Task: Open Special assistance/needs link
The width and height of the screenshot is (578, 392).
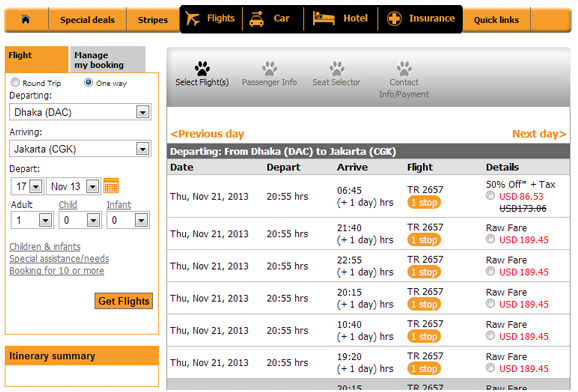Action: [59, 259]
